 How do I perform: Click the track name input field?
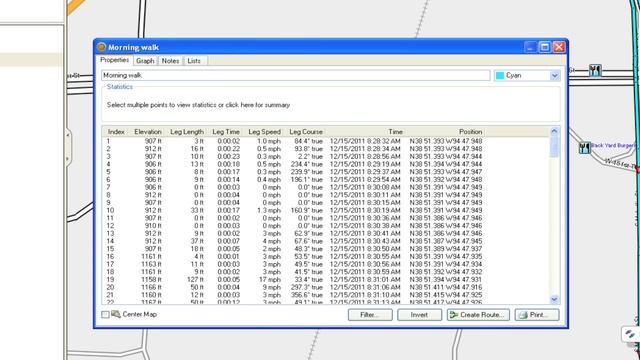click(x=296, y=76)
